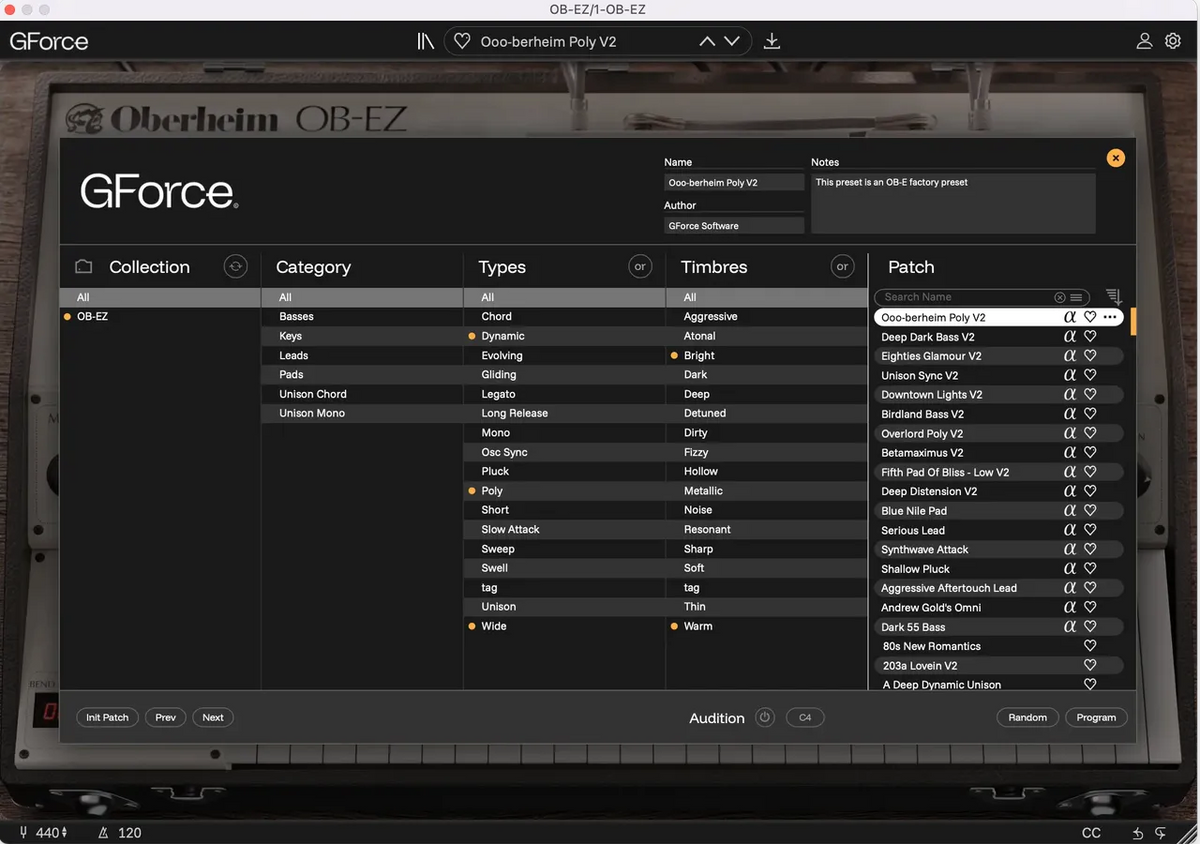Favorite the 80s New Romantics patch
This screenshot has height=844, width=1200.
coord(1090,646)
